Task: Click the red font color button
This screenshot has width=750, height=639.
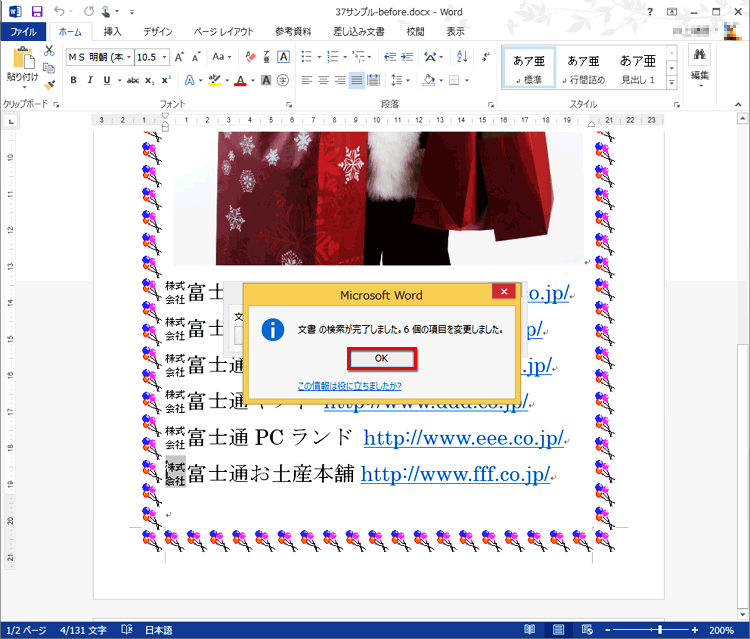Action: pyautogui.click(x=241, y=80)
